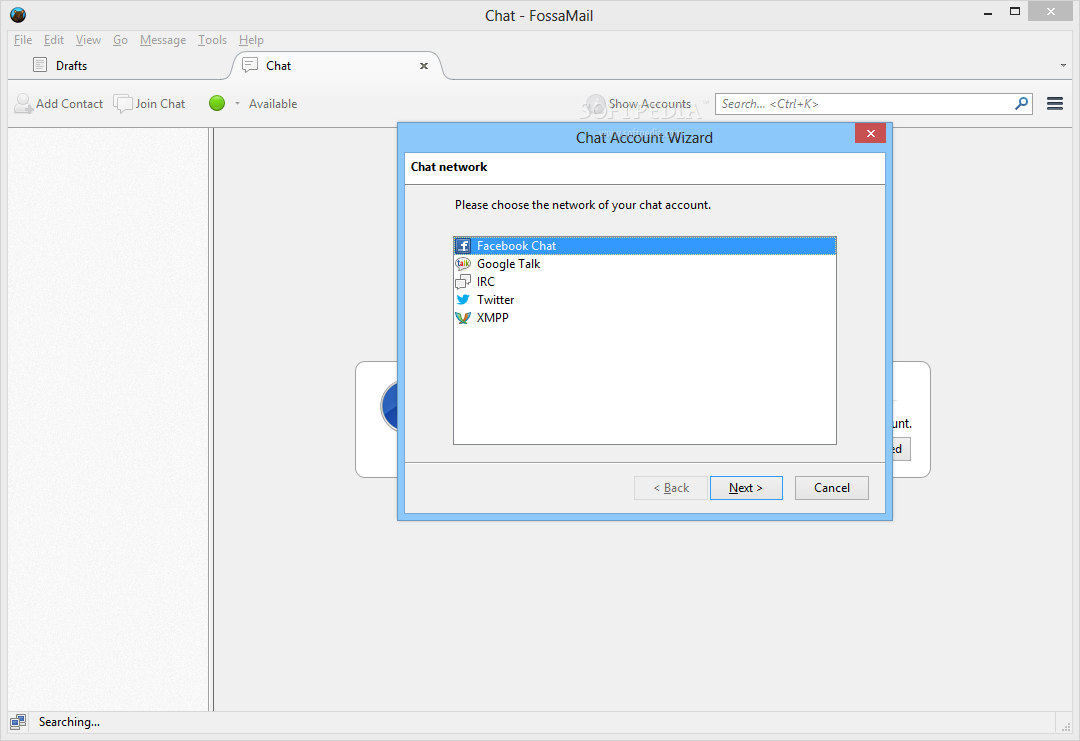Select Facebook Chat network entry
1080x741 pixels.
tap(645, 246)
